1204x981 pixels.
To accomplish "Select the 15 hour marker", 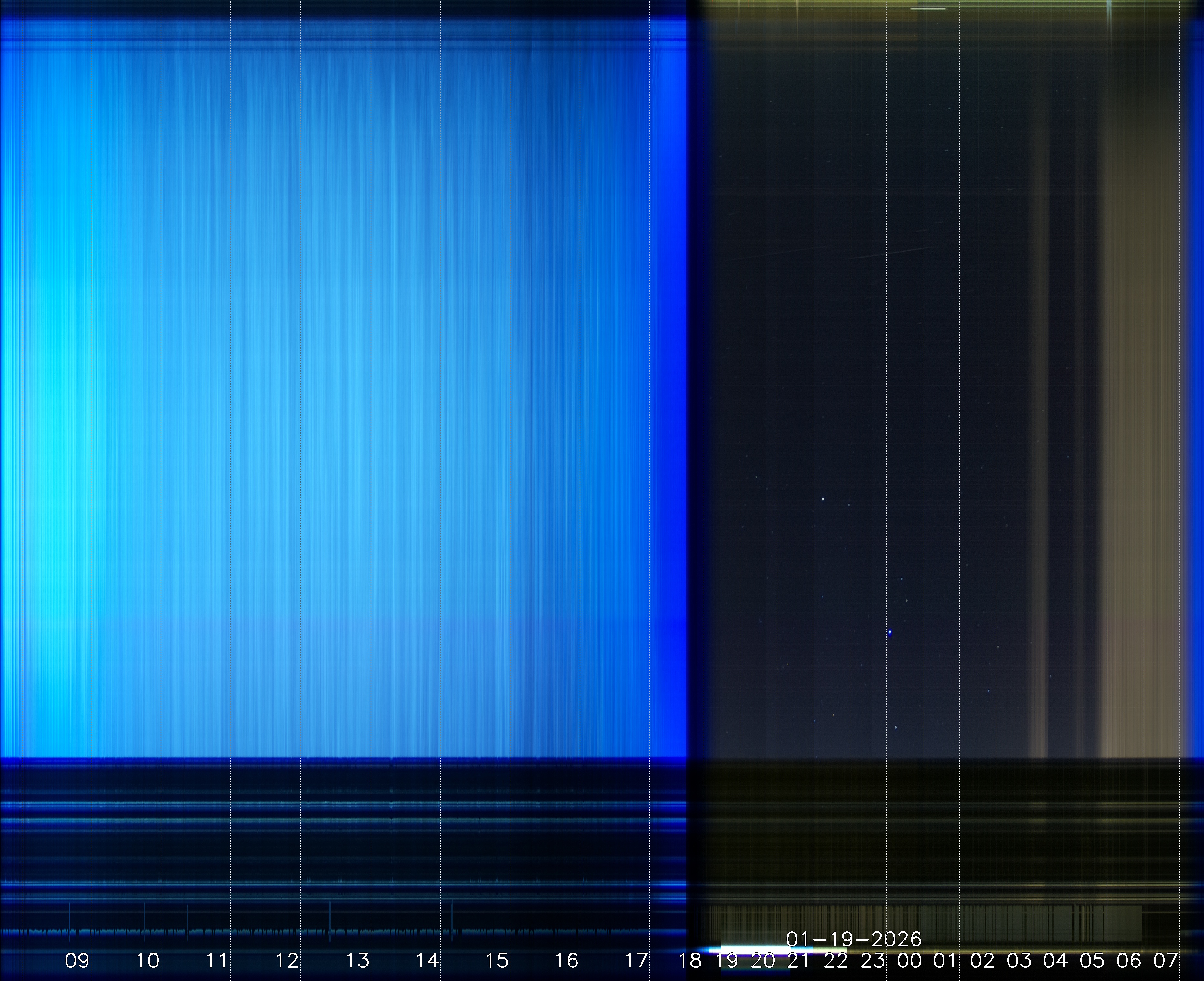I will click(497, 960).
